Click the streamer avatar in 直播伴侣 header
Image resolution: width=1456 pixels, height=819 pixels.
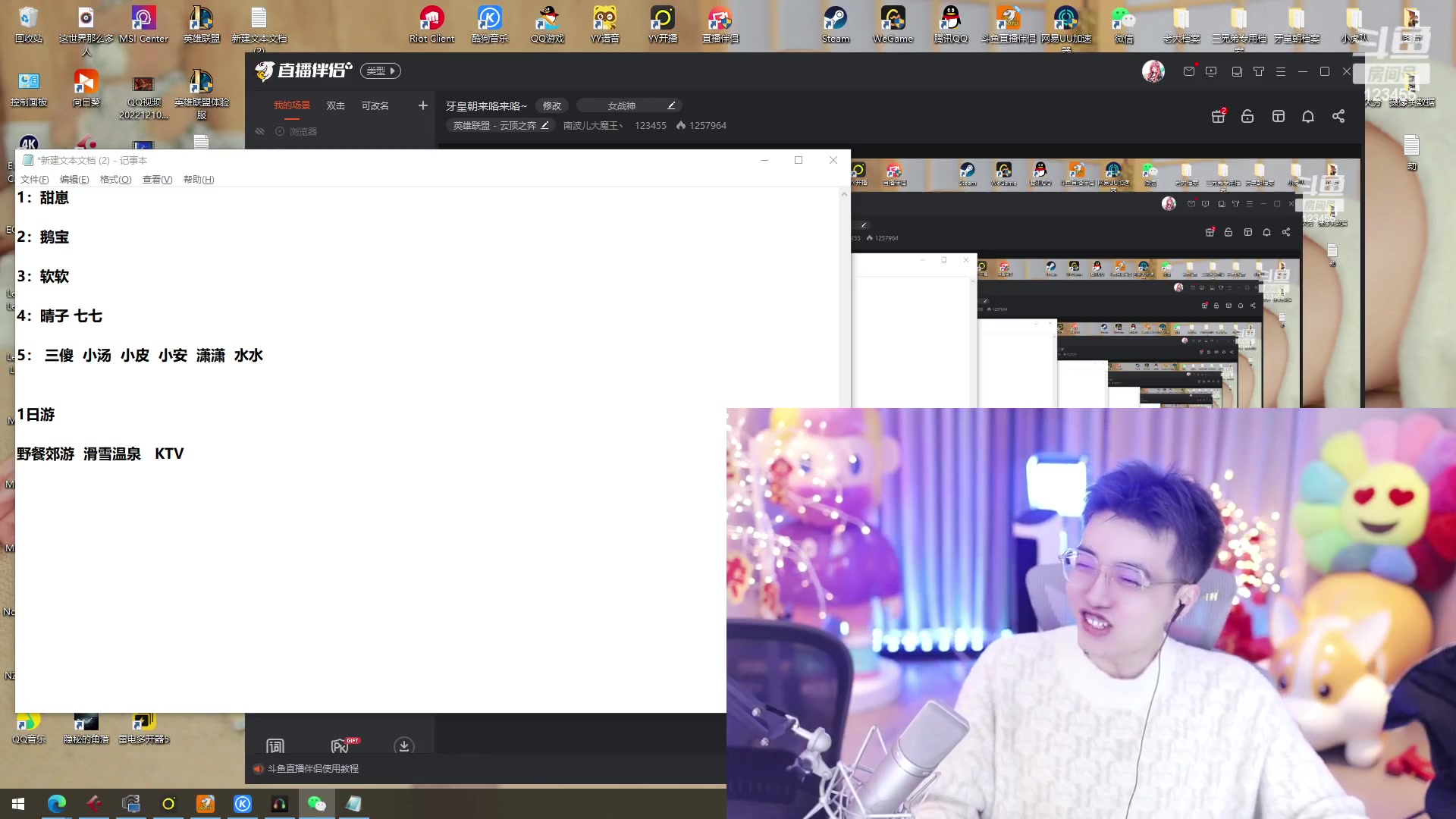coord(1153,71)
